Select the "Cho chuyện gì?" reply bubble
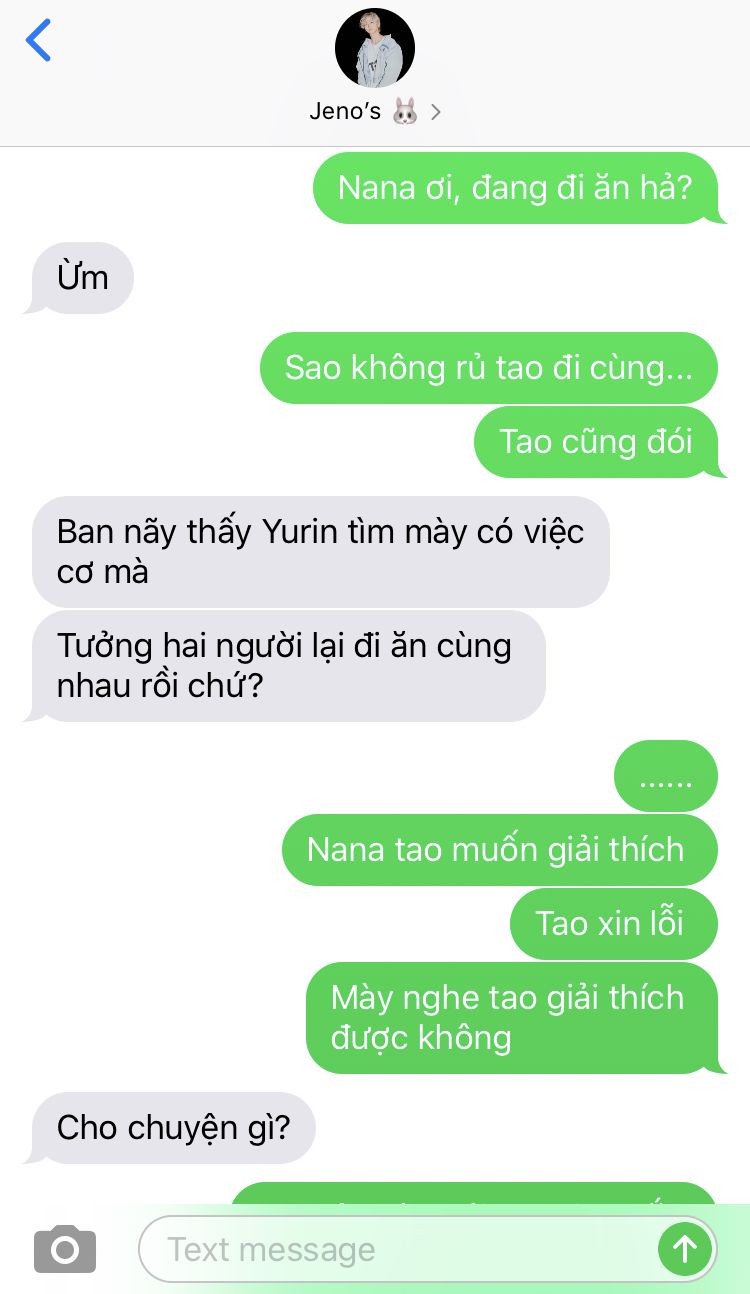The width and height of the screenshot is (750, 1294). pos(172,1128)
